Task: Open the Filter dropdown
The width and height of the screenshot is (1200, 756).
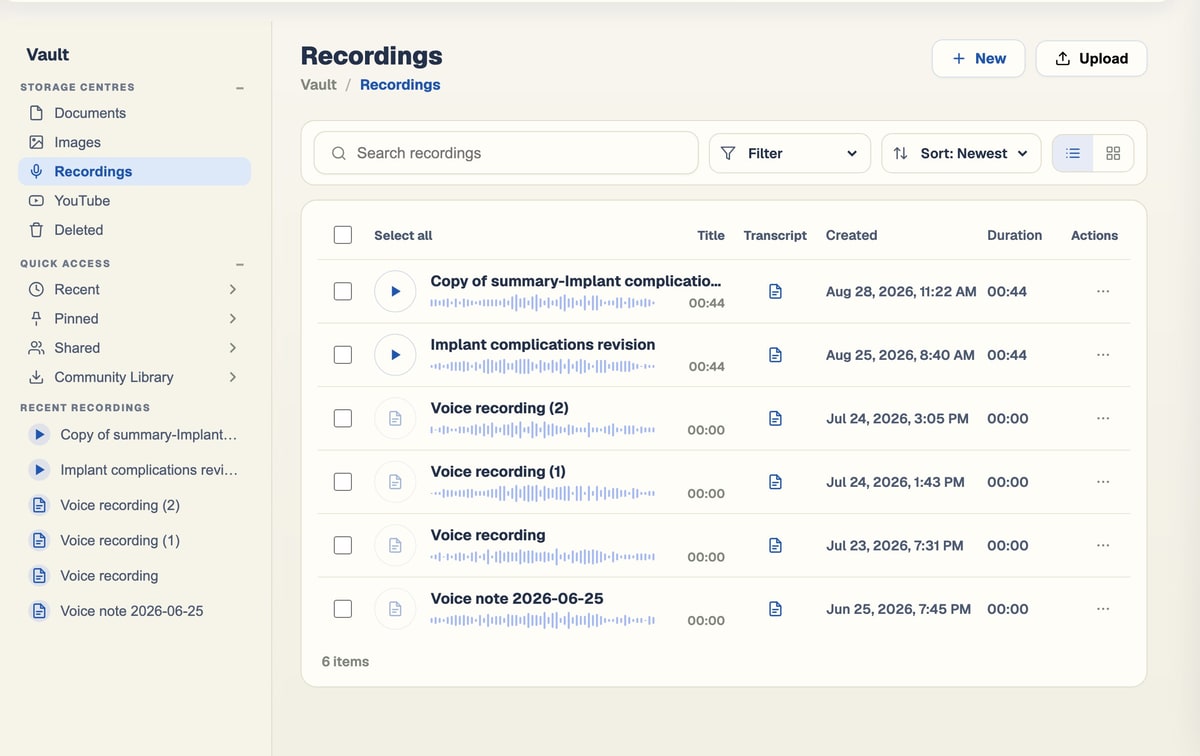Action: click(789, 153)
